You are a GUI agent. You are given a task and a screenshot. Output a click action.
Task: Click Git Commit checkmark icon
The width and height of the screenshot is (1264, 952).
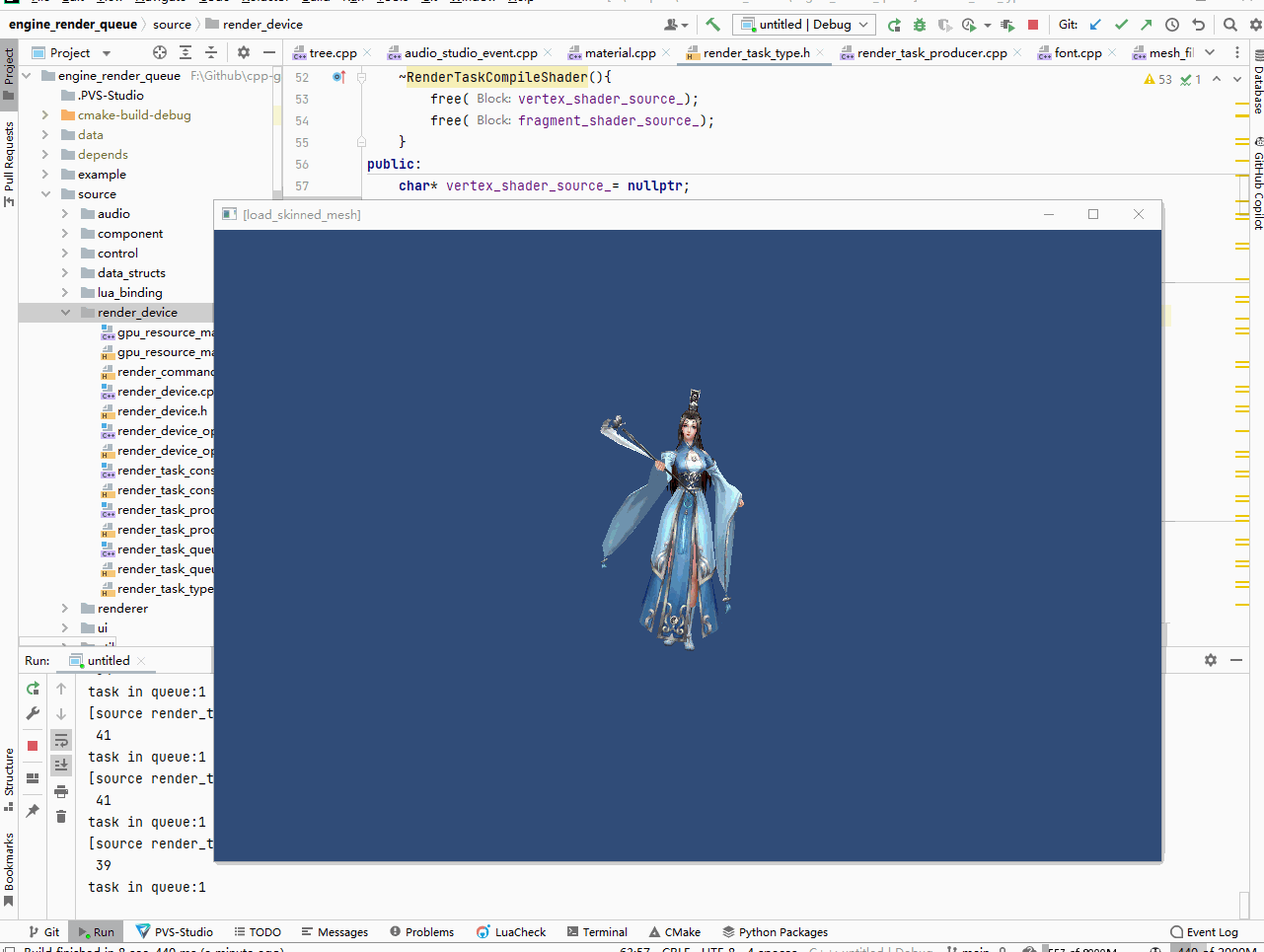1121,25
